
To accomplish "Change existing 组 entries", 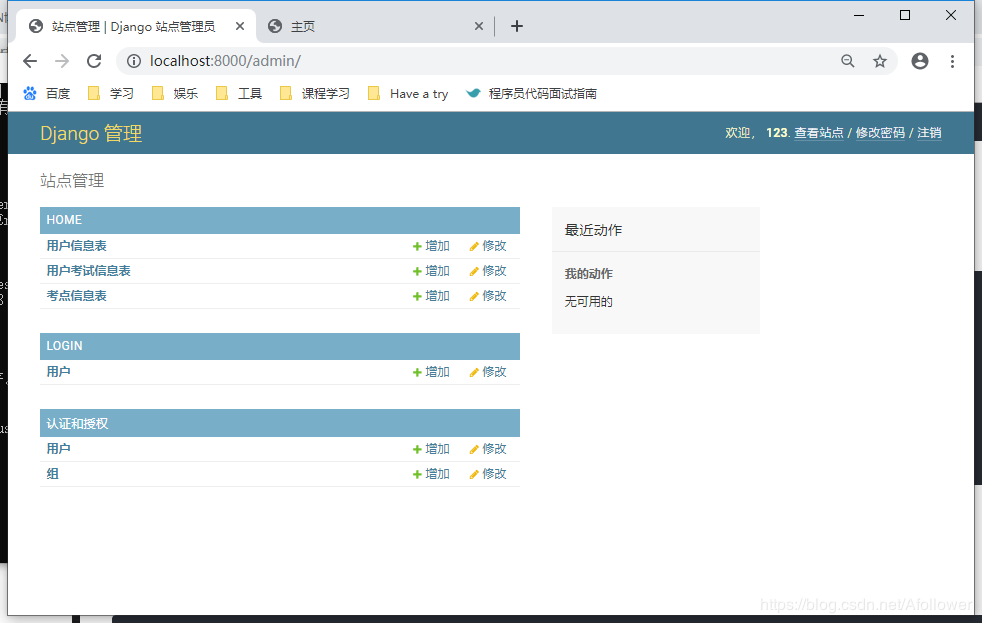I will (x=488, y=474).
